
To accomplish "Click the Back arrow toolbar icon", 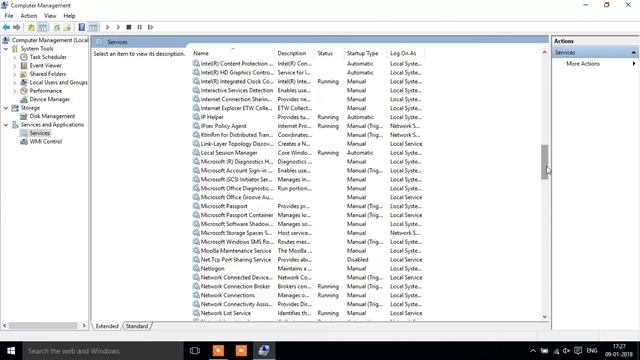I will point(6,27).
